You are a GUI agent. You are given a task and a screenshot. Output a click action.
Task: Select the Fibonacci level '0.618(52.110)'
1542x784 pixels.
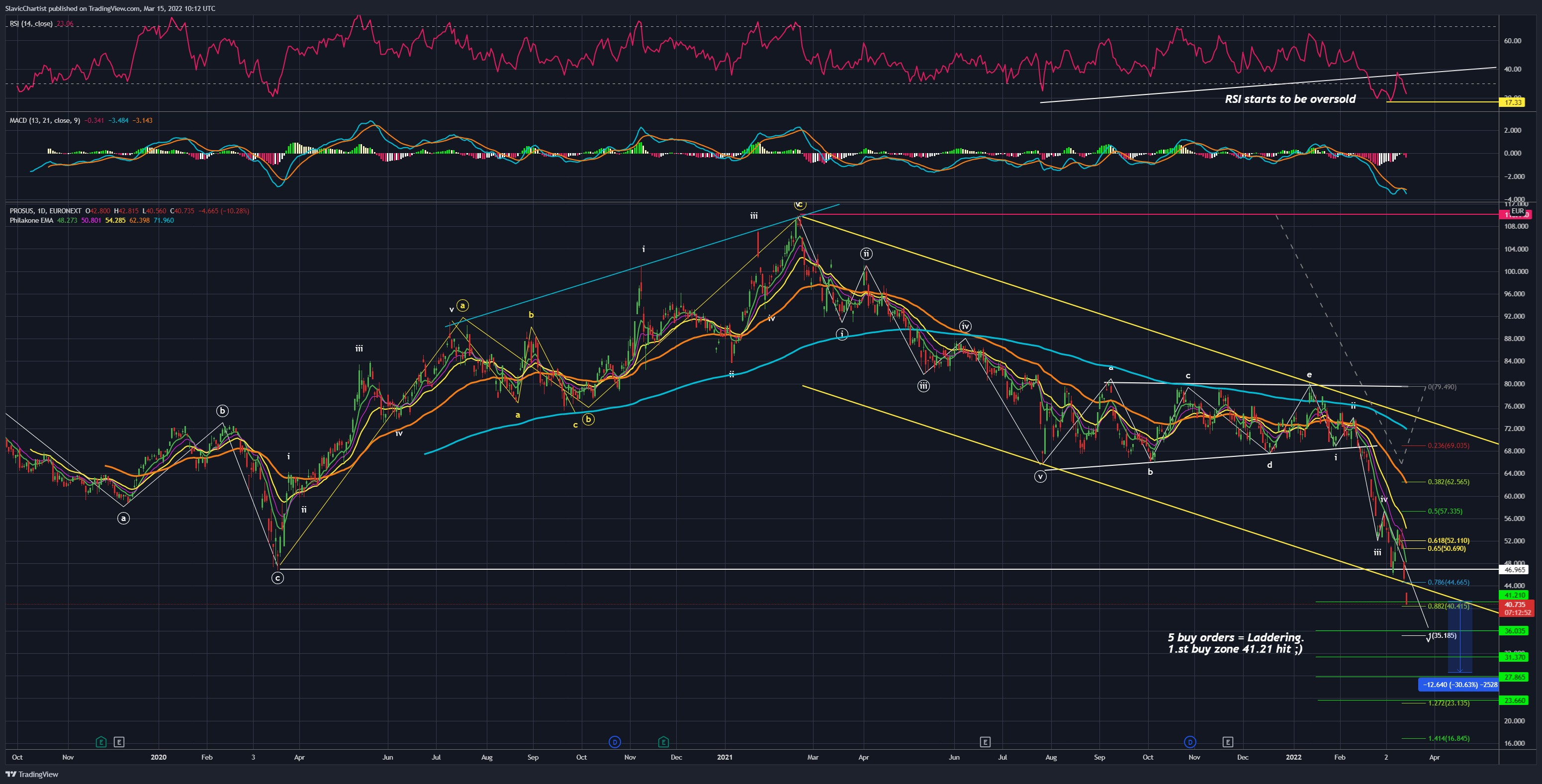click(1448, 540)
